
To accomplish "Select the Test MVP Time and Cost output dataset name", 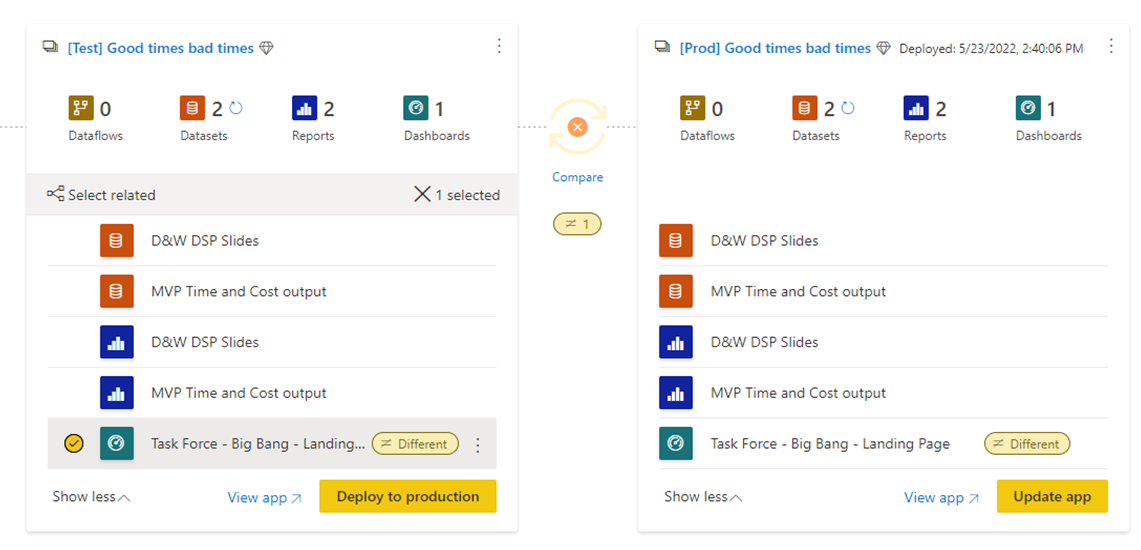I will (239, 291).
